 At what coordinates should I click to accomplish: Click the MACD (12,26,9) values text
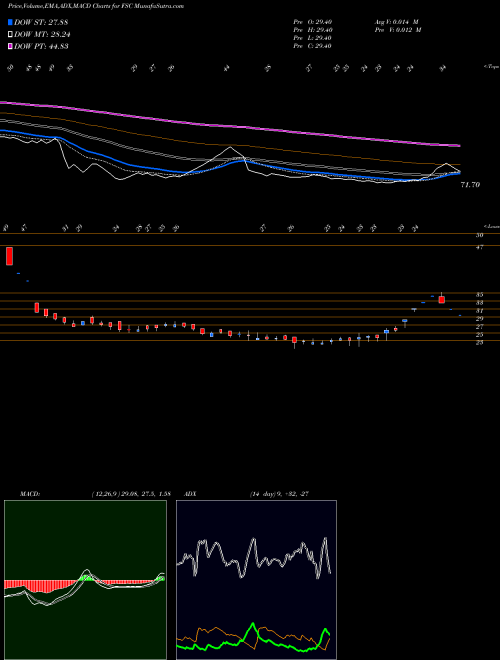coord(131,494)
